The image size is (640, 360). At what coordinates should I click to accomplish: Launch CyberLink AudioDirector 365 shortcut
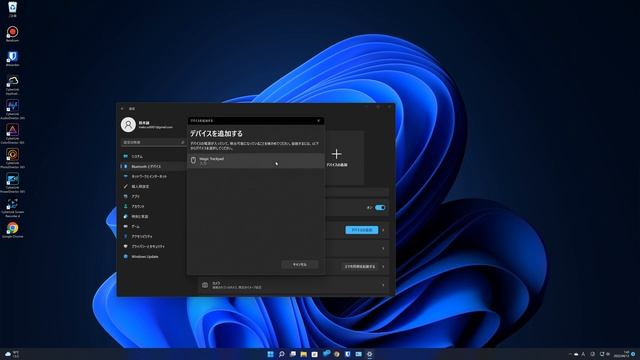[x=12, y=109]
